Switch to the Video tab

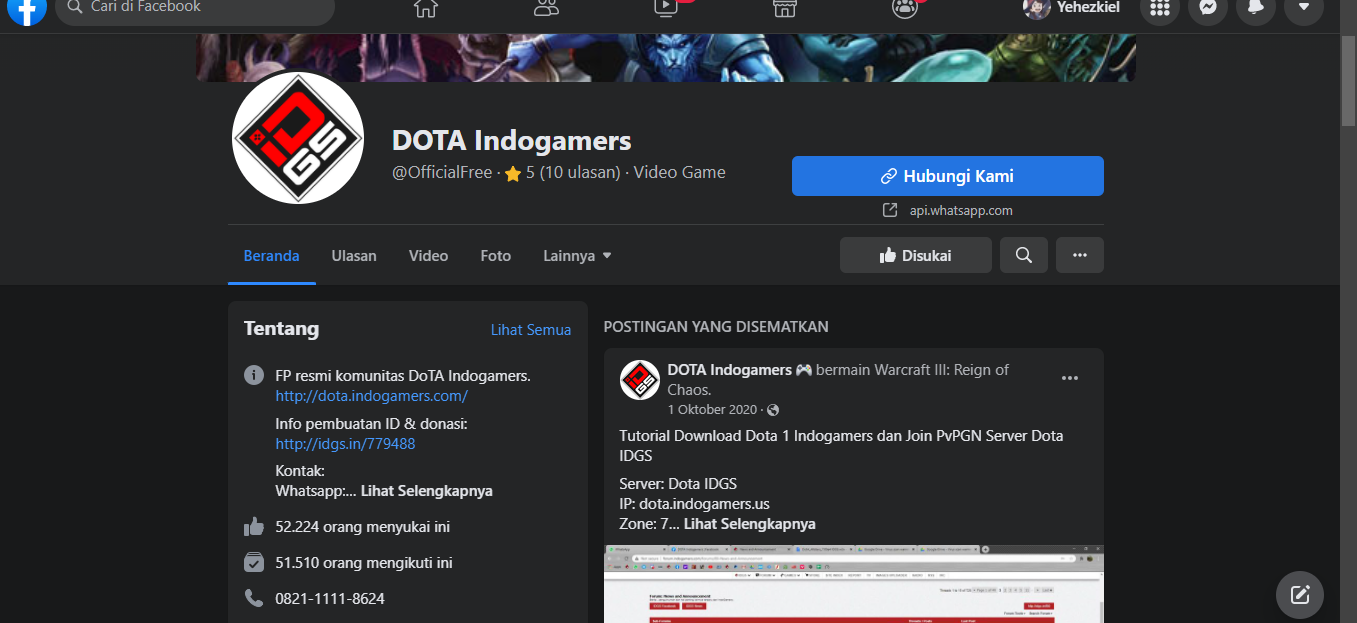[428, 256]
